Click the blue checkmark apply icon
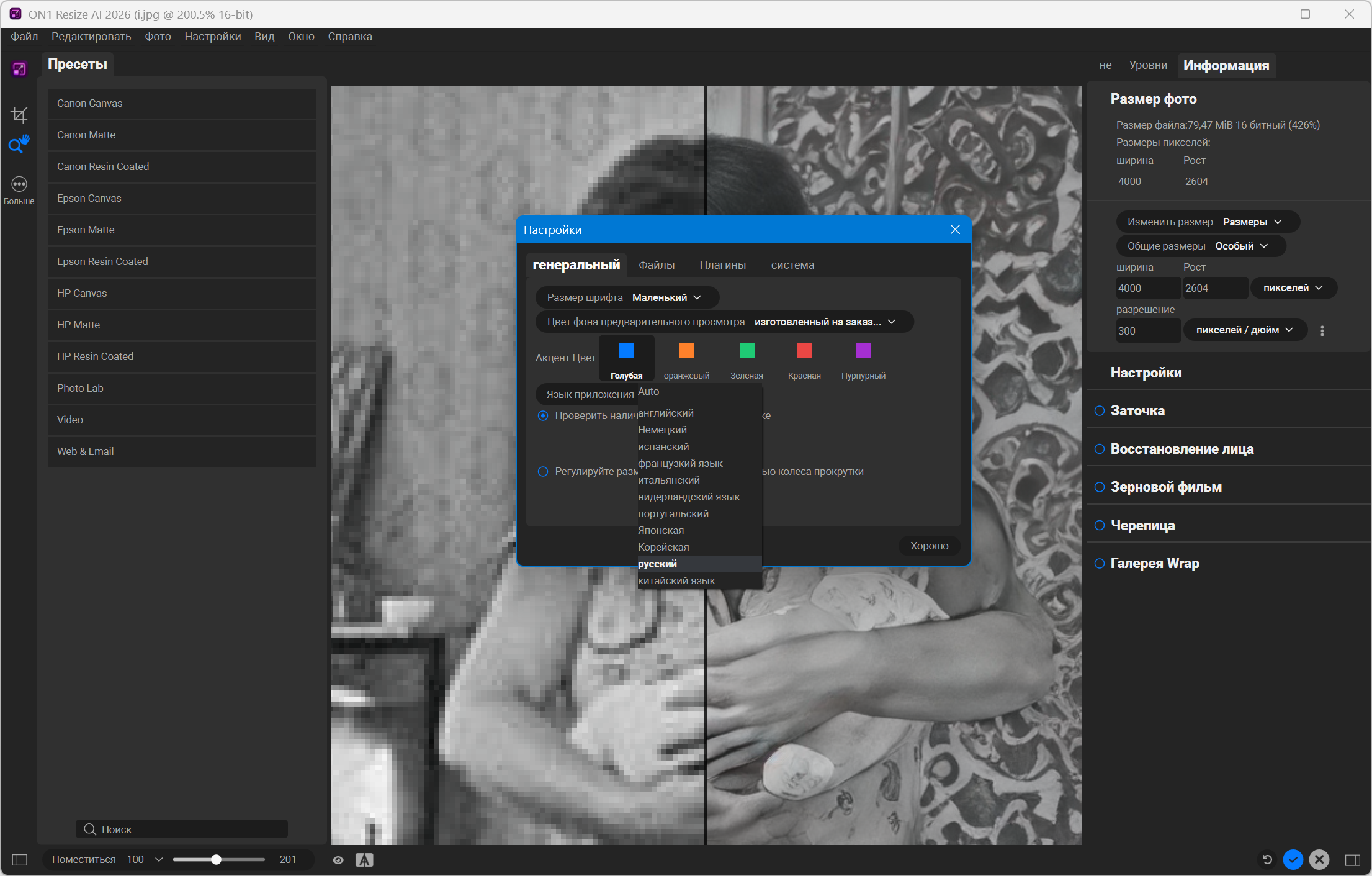 coord(1293,859)
